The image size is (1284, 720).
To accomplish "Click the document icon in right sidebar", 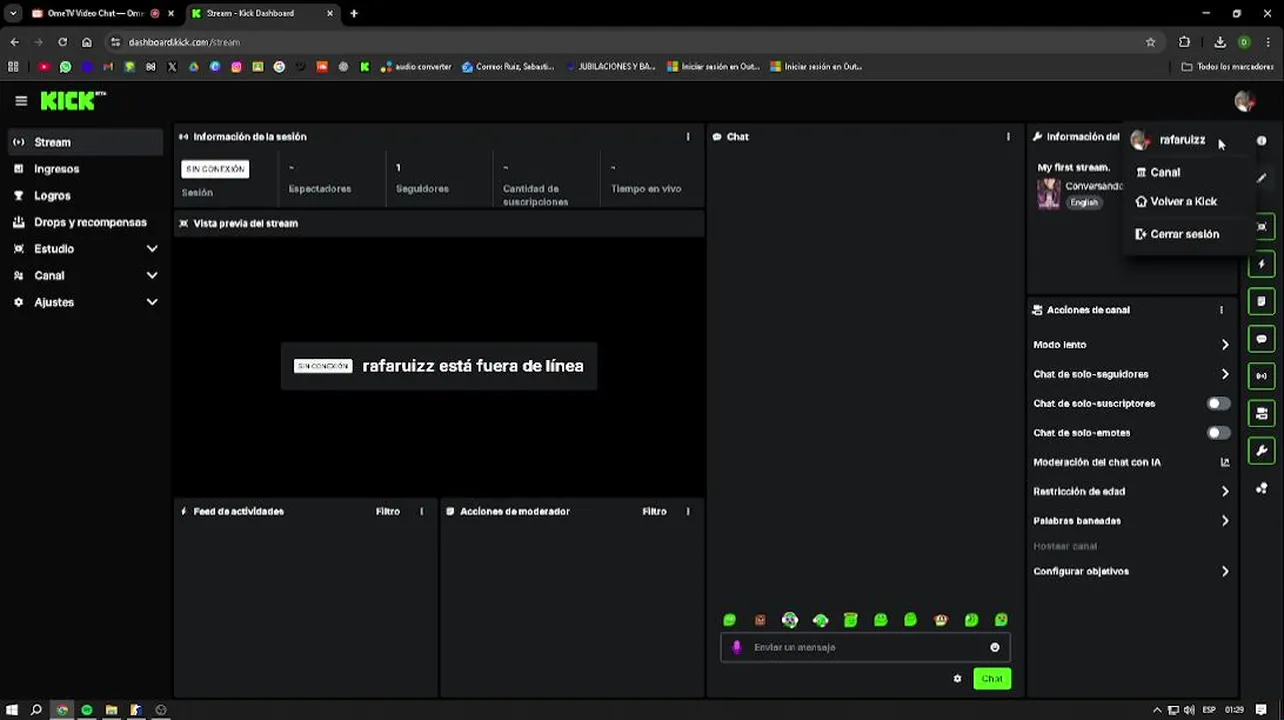I will 1261,301.
